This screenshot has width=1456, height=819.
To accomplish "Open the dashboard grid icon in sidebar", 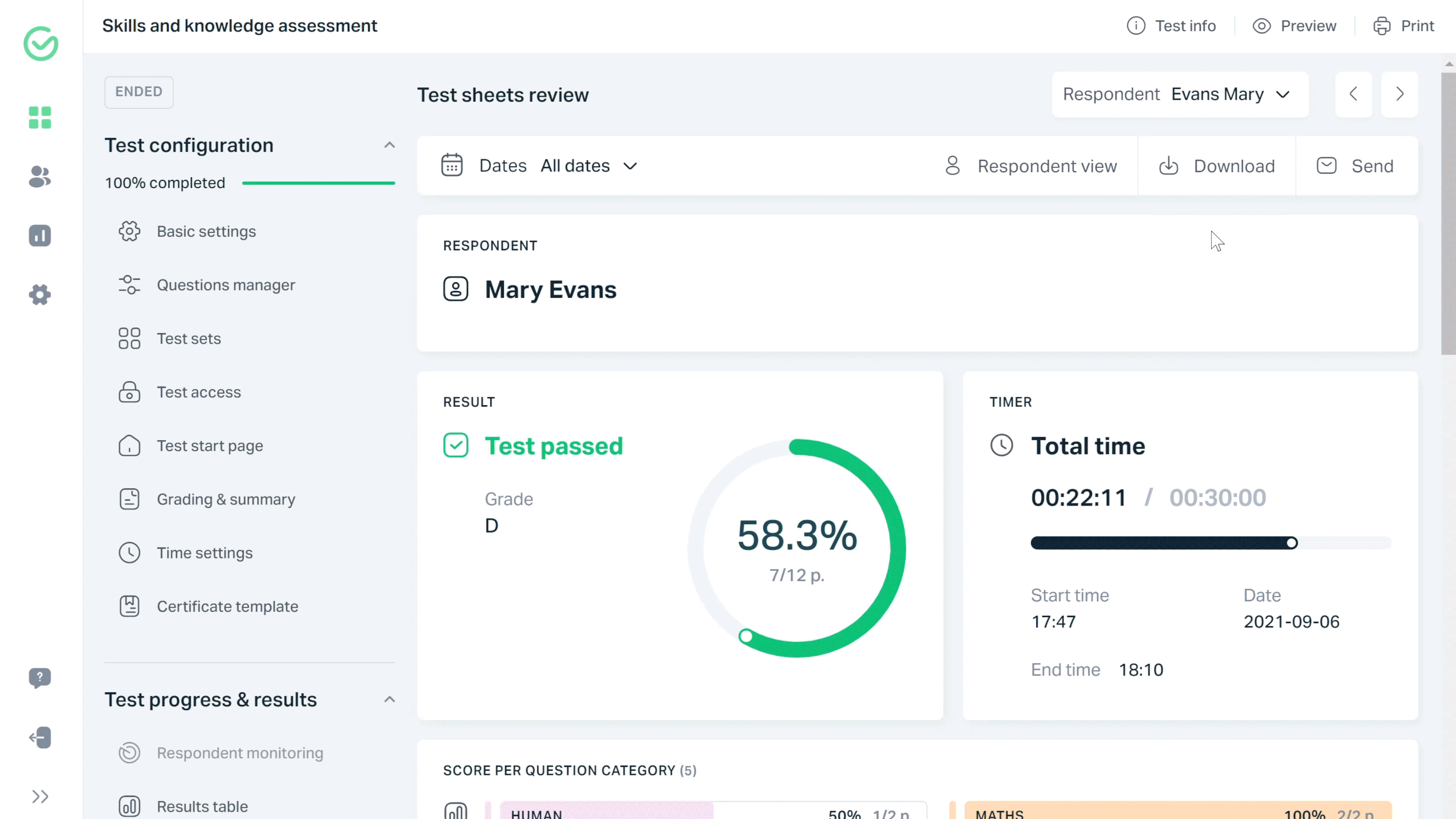I will 39,118.
